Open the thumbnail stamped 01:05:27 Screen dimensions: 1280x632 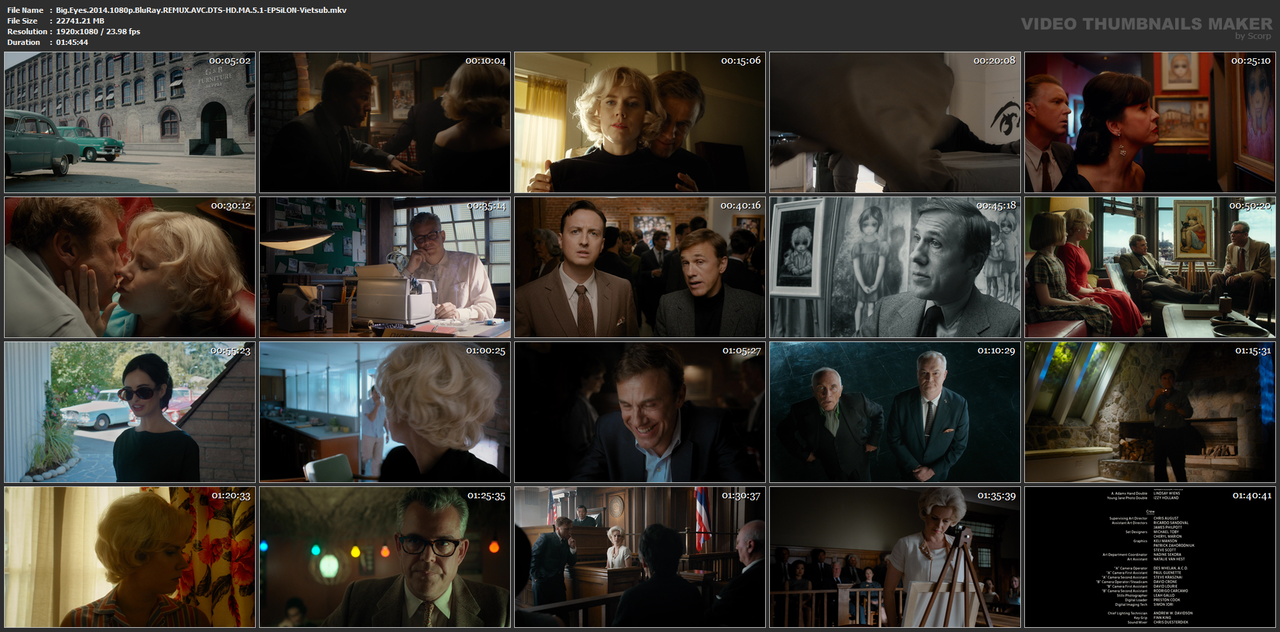click(640, 412)
